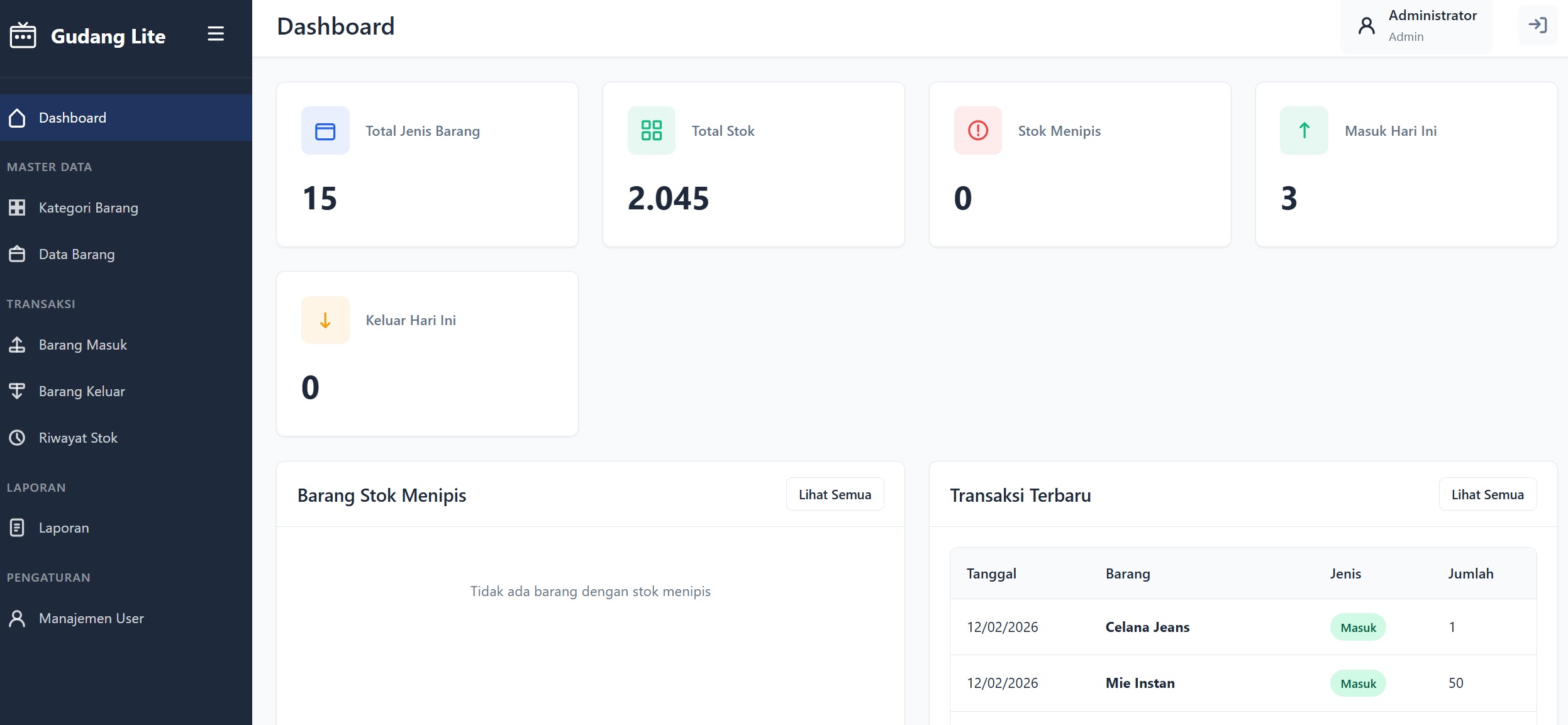Click the Gudang Lite logo icon
Screen dimensions: 1568x725
[x=23, y=36]
